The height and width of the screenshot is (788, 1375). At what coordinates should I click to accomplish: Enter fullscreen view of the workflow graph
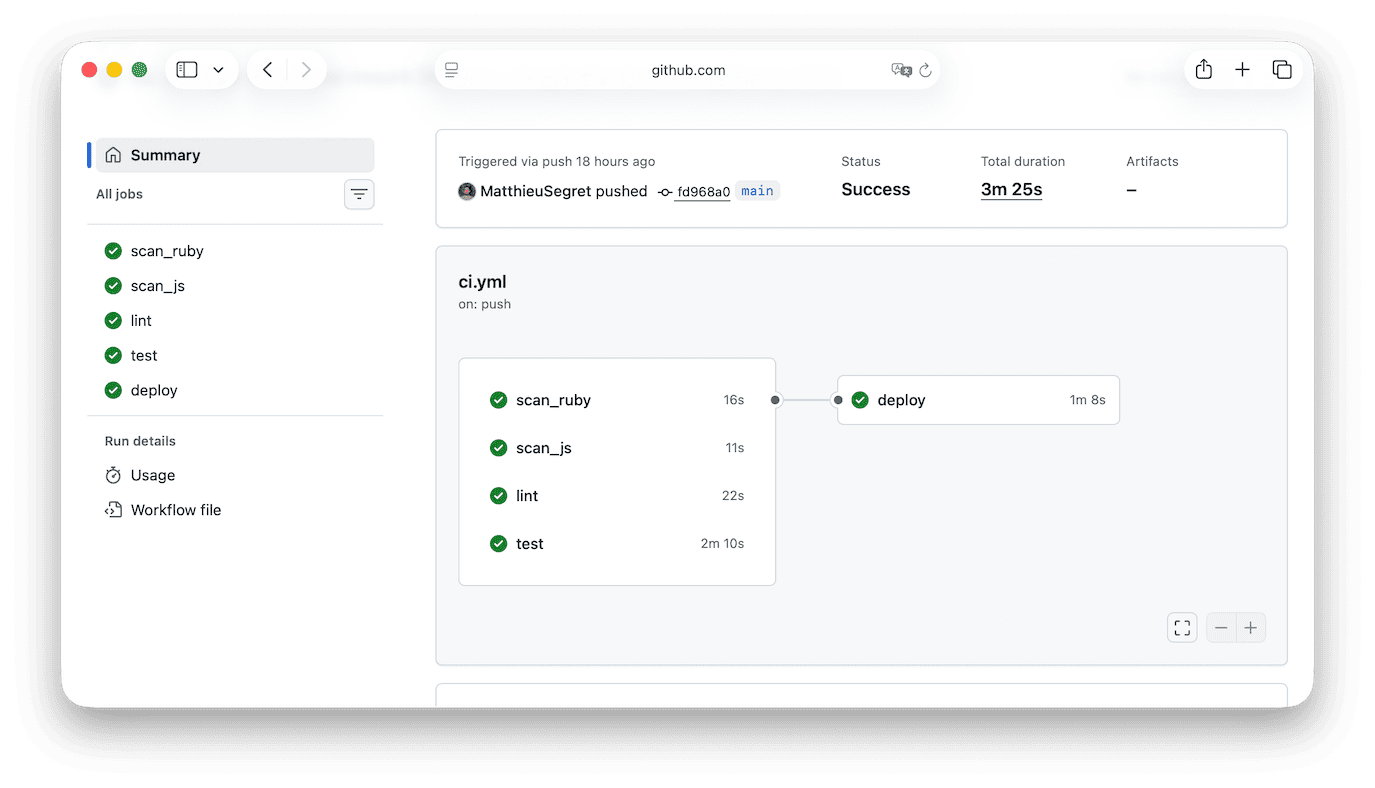[1181, 627]
